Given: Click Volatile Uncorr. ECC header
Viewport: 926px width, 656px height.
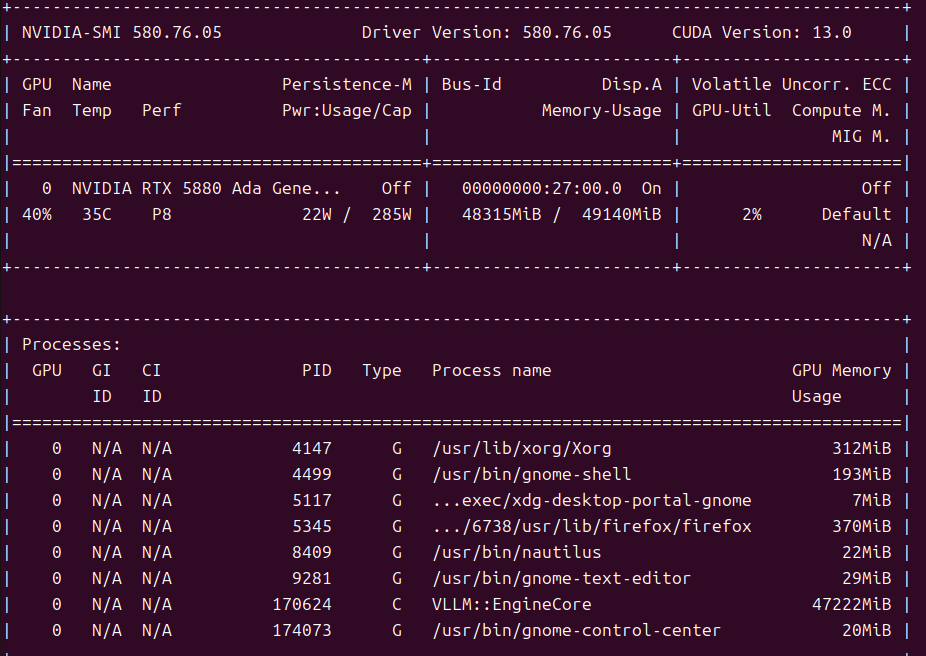Looking at the screenshot, I should [x=791, y=84].
